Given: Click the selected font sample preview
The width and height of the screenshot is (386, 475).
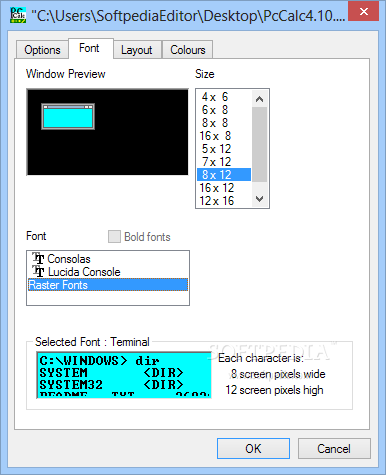Looking at the screenshot, I should point(124,375).
